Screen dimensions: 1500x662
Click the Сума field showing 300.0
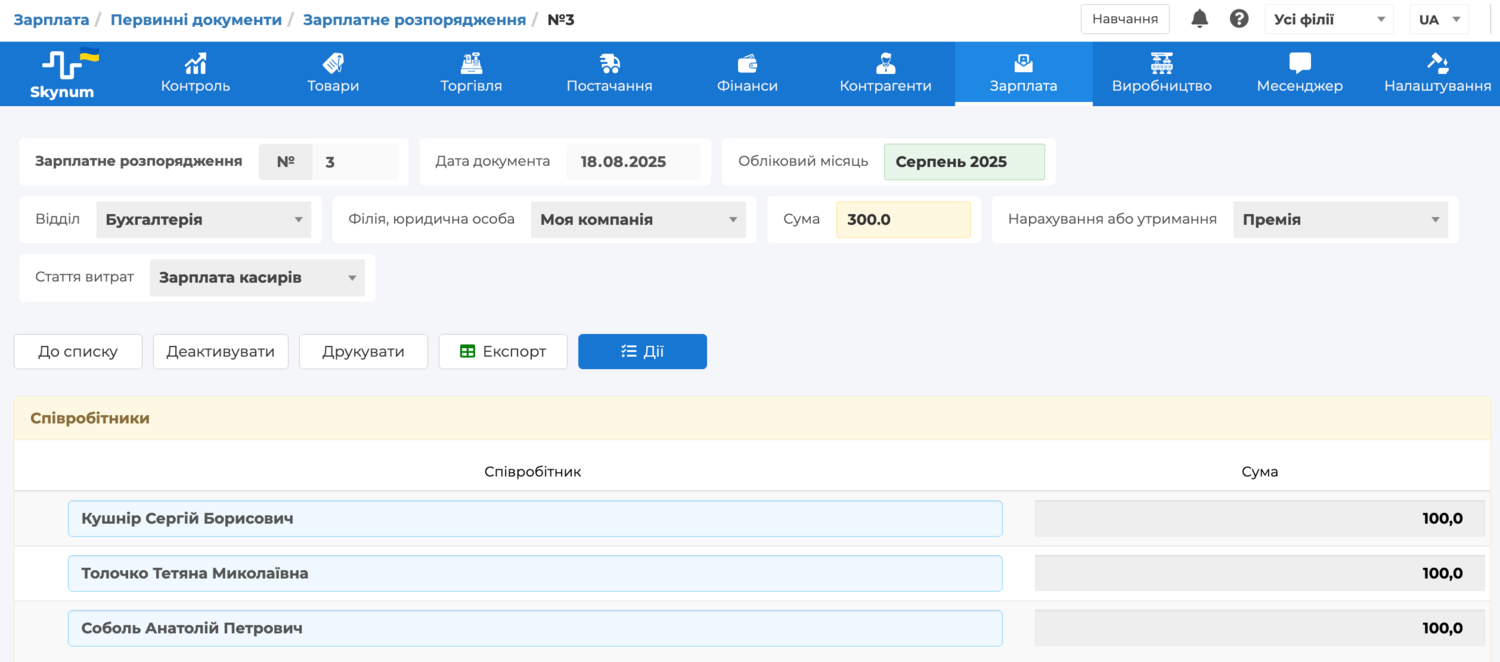[x=902, y=220]
